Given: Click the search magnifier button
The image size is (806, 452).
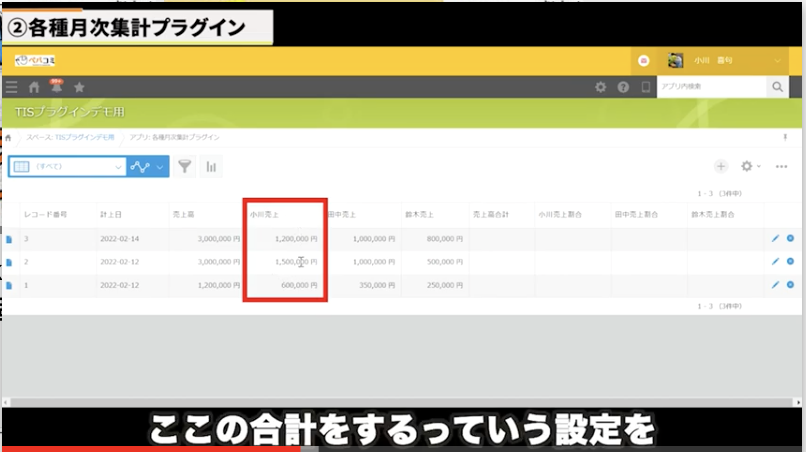Looking at the screenshot, I should pos(777,88).
